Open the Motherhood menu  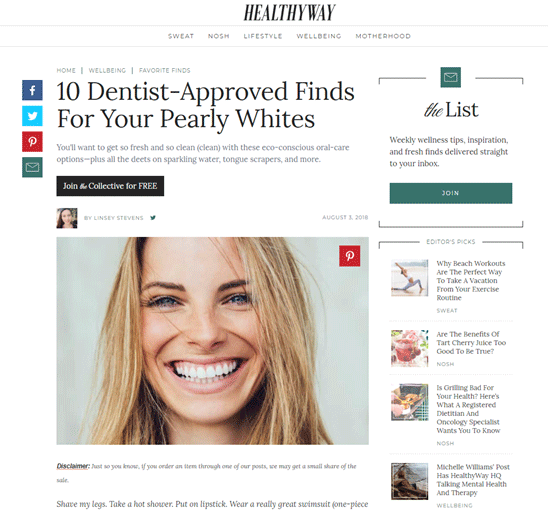point(383,36)
